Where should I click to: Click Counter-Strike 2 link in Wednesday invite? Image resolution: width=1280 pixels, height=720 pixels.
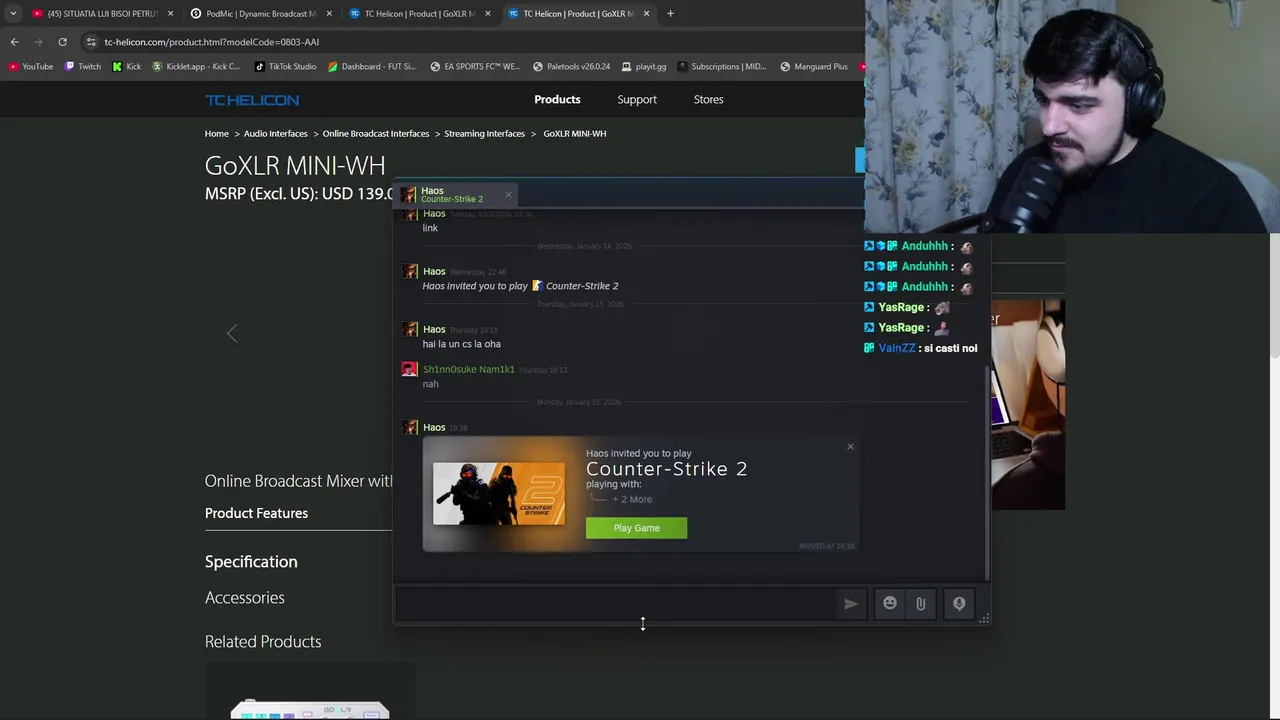pos(582,286)
